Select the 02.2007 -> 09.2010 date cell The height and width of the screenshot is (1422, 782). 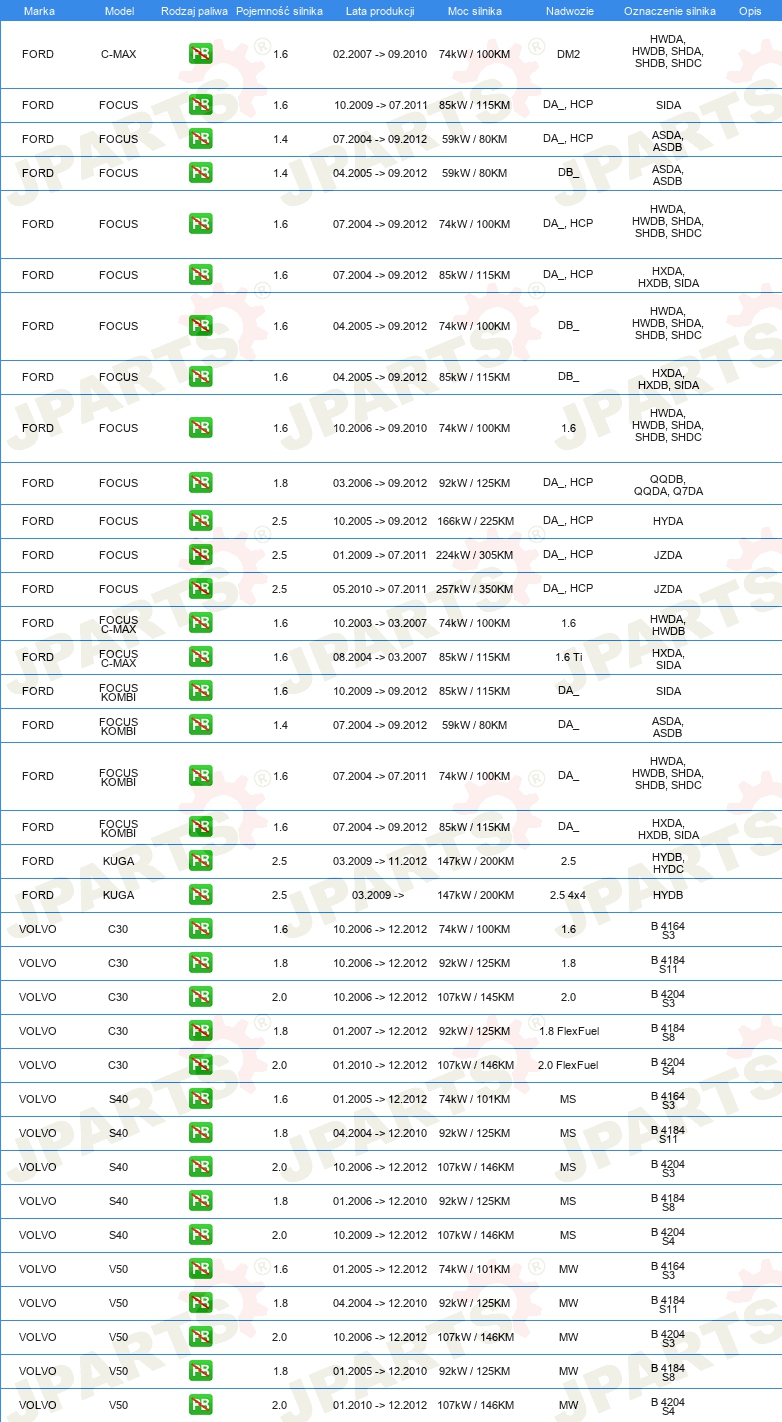pyautogui.click(x=380, y=54)
